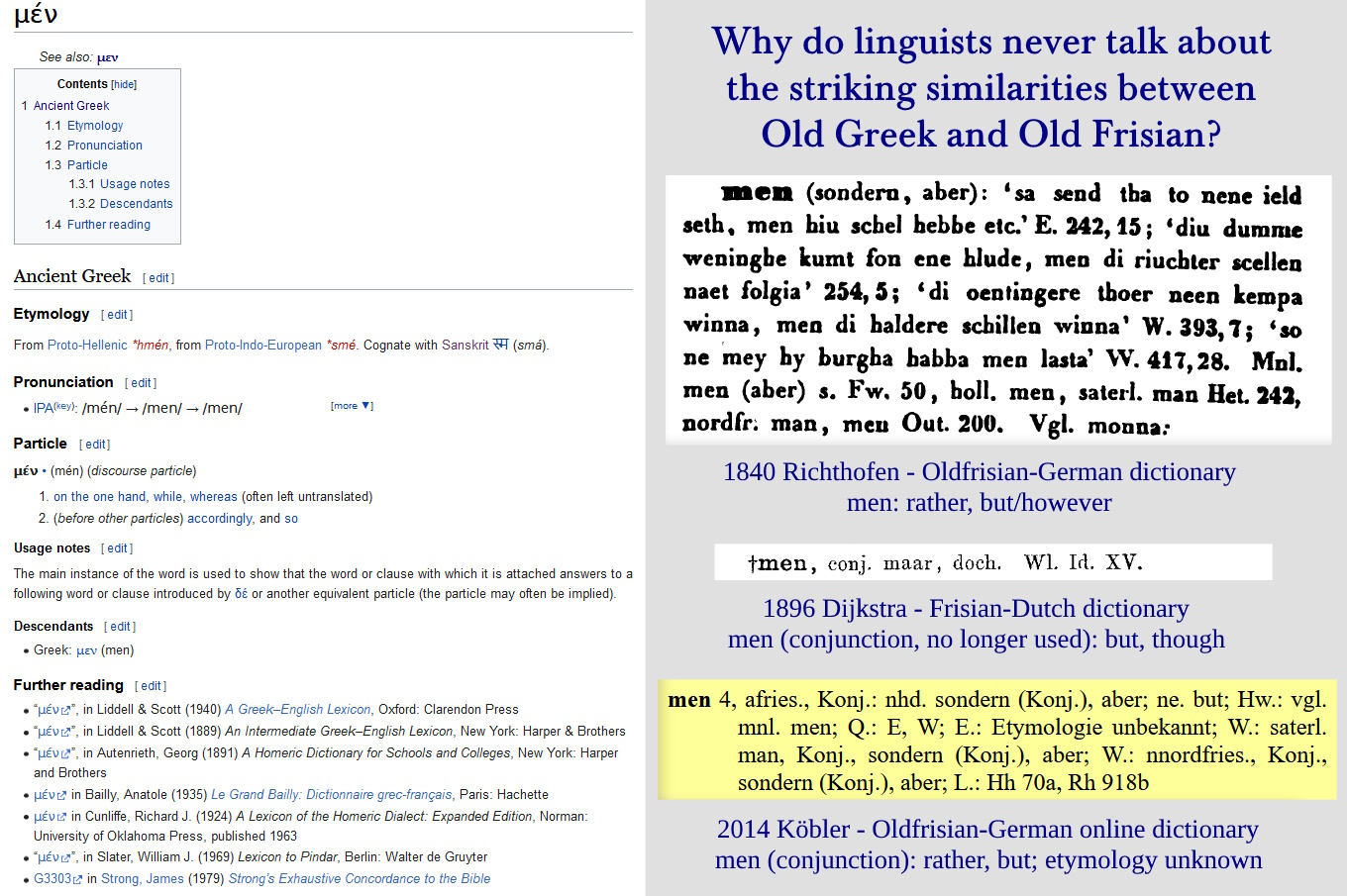Hide the Contents table of contents

pyautogui.click(x=124, y=85)
